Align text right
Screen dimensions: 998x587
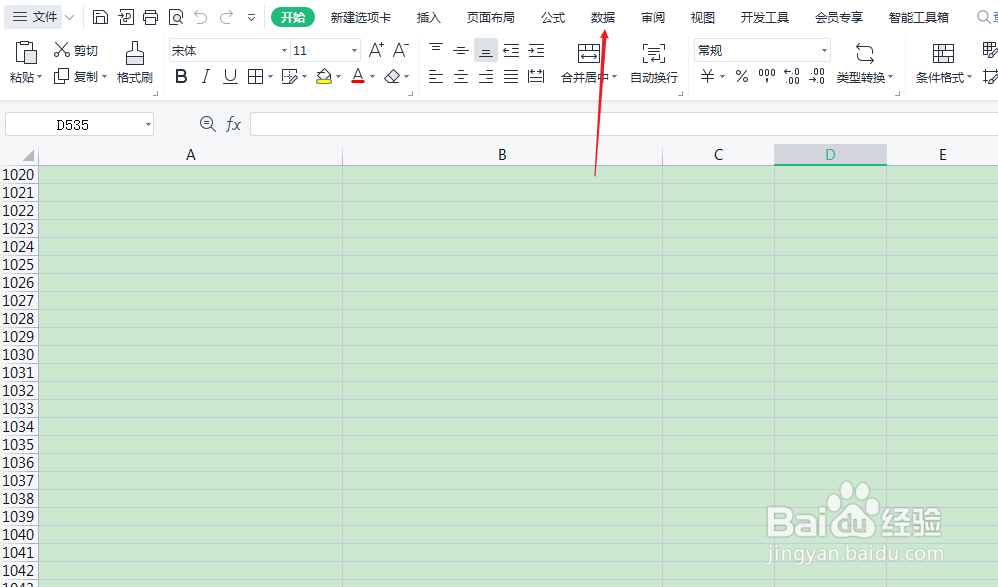[486, 77]
